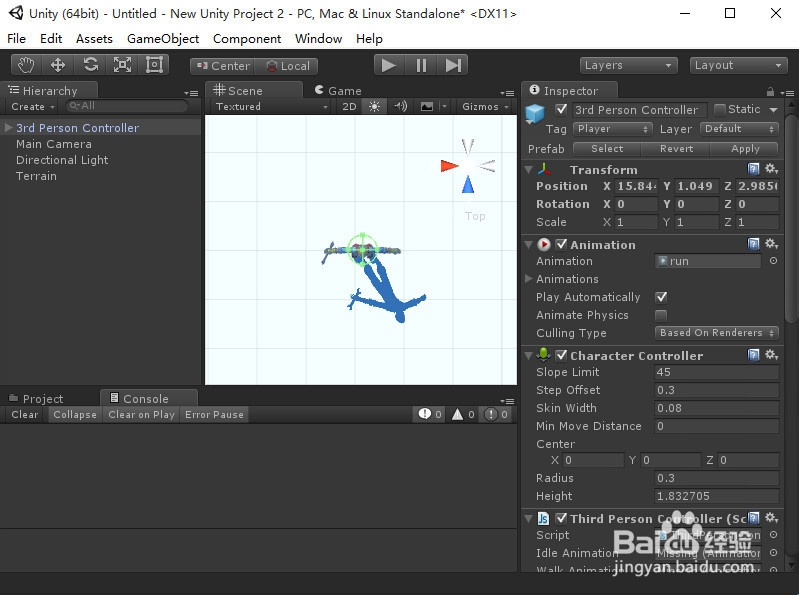Screen dimensions: 799x595
Task: Open the Layout dropdown
Action: [x=738, y=65]
